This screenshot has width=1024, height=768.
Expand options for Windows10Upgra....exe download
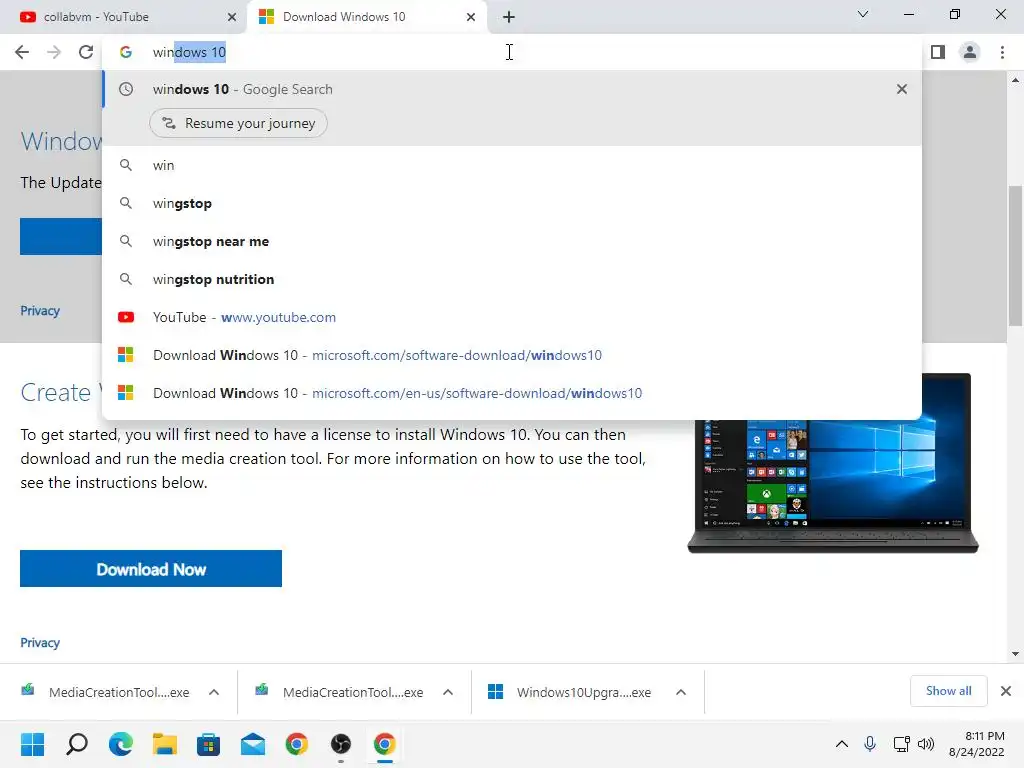click(680, 692)
